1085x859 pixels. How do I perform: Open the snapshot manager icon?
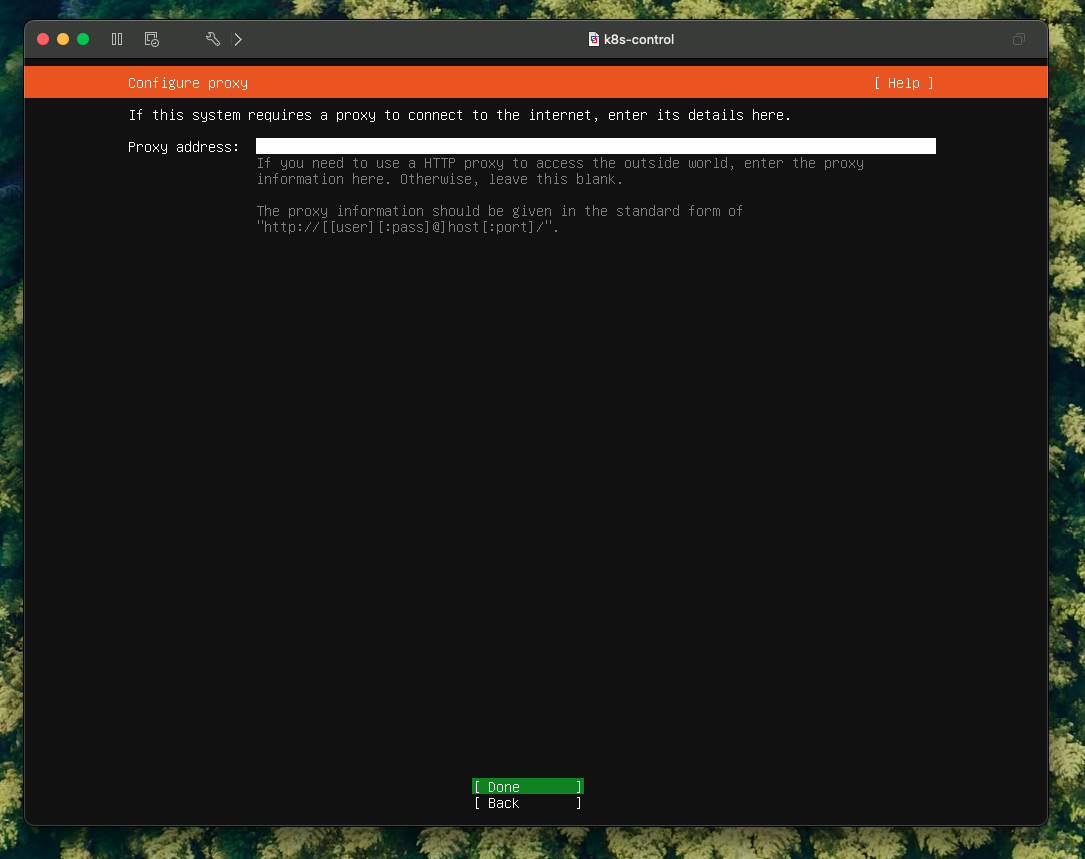click(x=152, y=39)
